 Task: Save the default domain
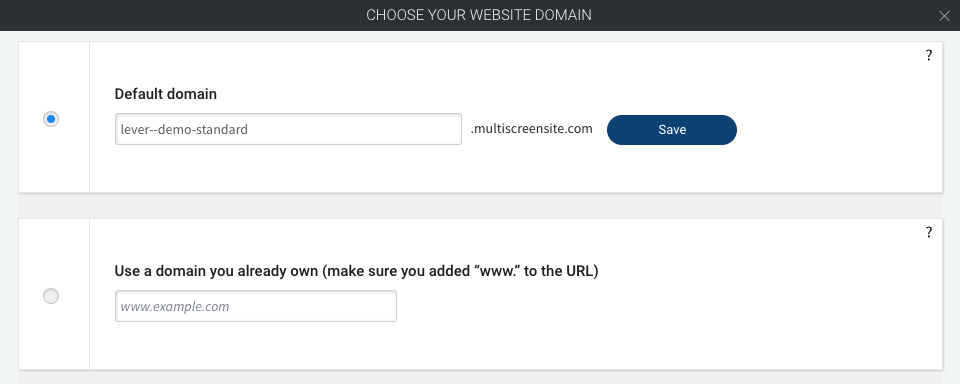(672, 130)
